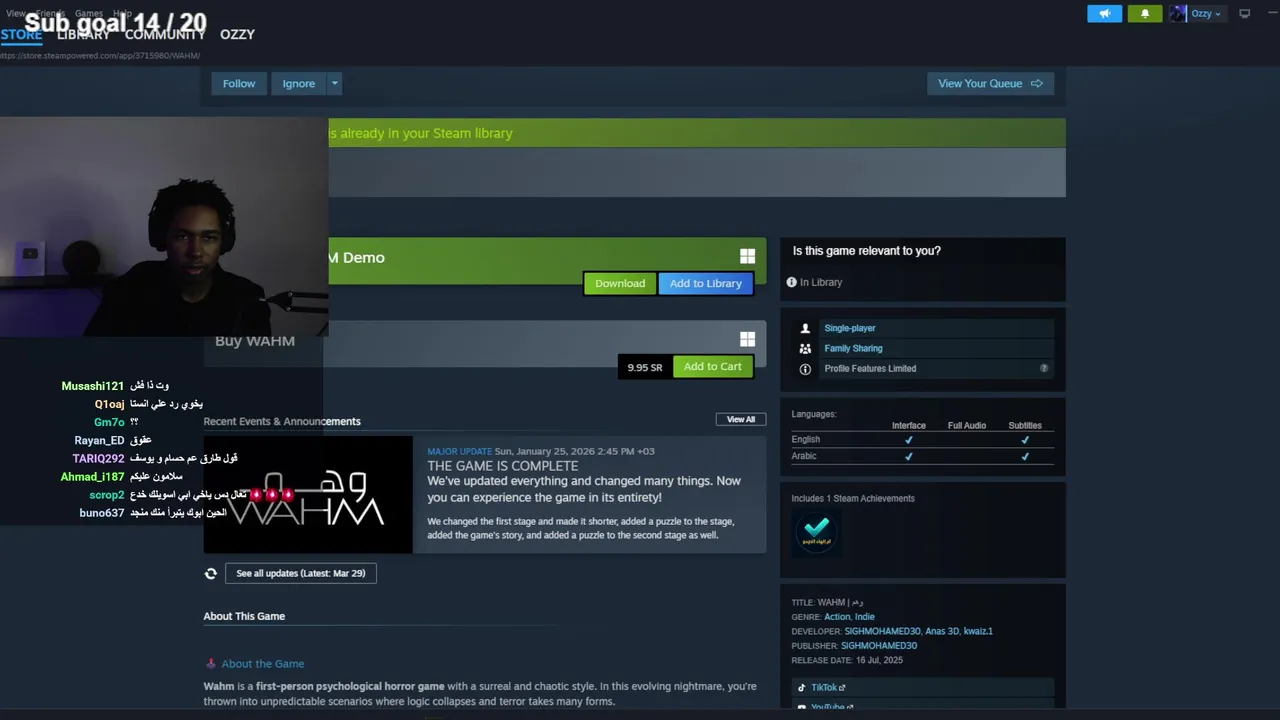Open THE GAME IS COMPLETE announcement title
Screen dimensions: 1280x720
point(503,466)
